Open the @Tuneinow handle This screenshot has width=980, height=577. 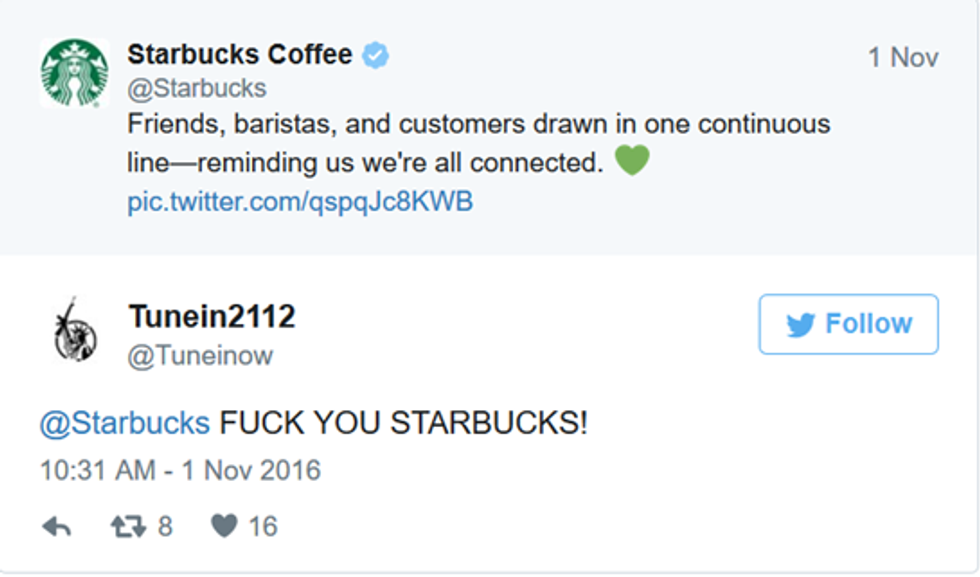(200, 356)
